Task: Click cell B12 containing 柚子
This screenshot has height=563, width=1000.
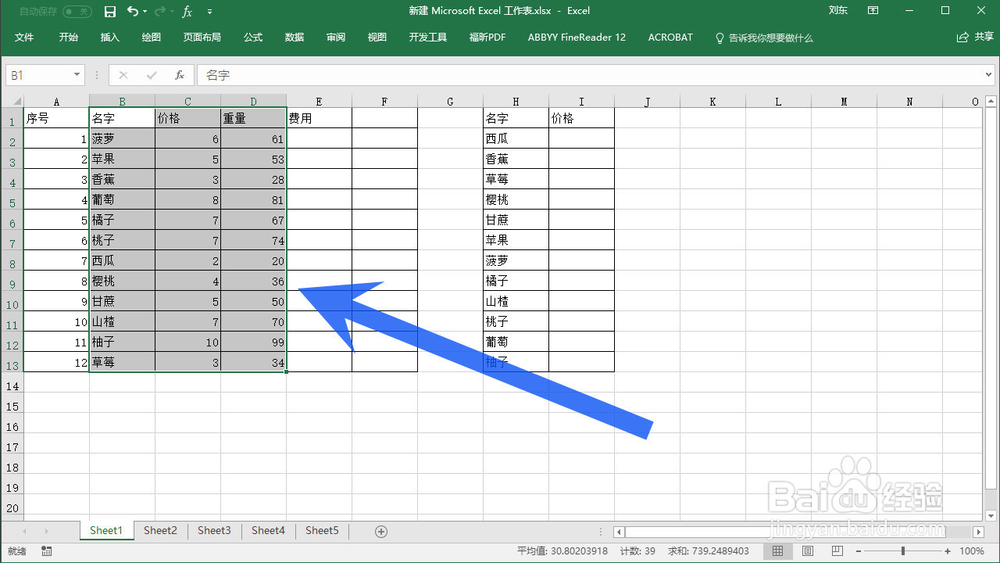Action: (122, 342)
